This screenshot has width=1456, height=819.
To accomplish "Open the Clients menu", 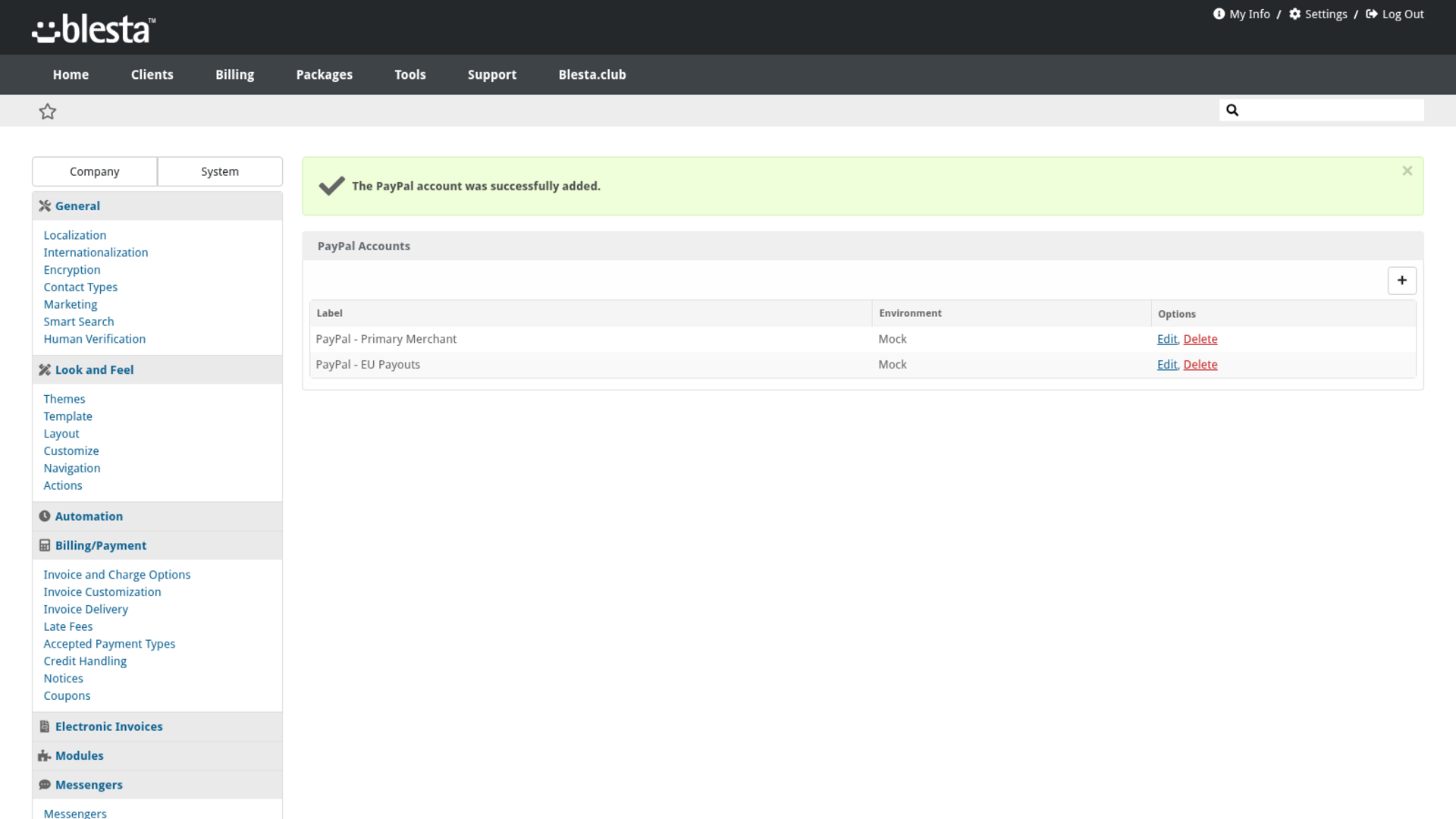I will [x=152, y=74].
